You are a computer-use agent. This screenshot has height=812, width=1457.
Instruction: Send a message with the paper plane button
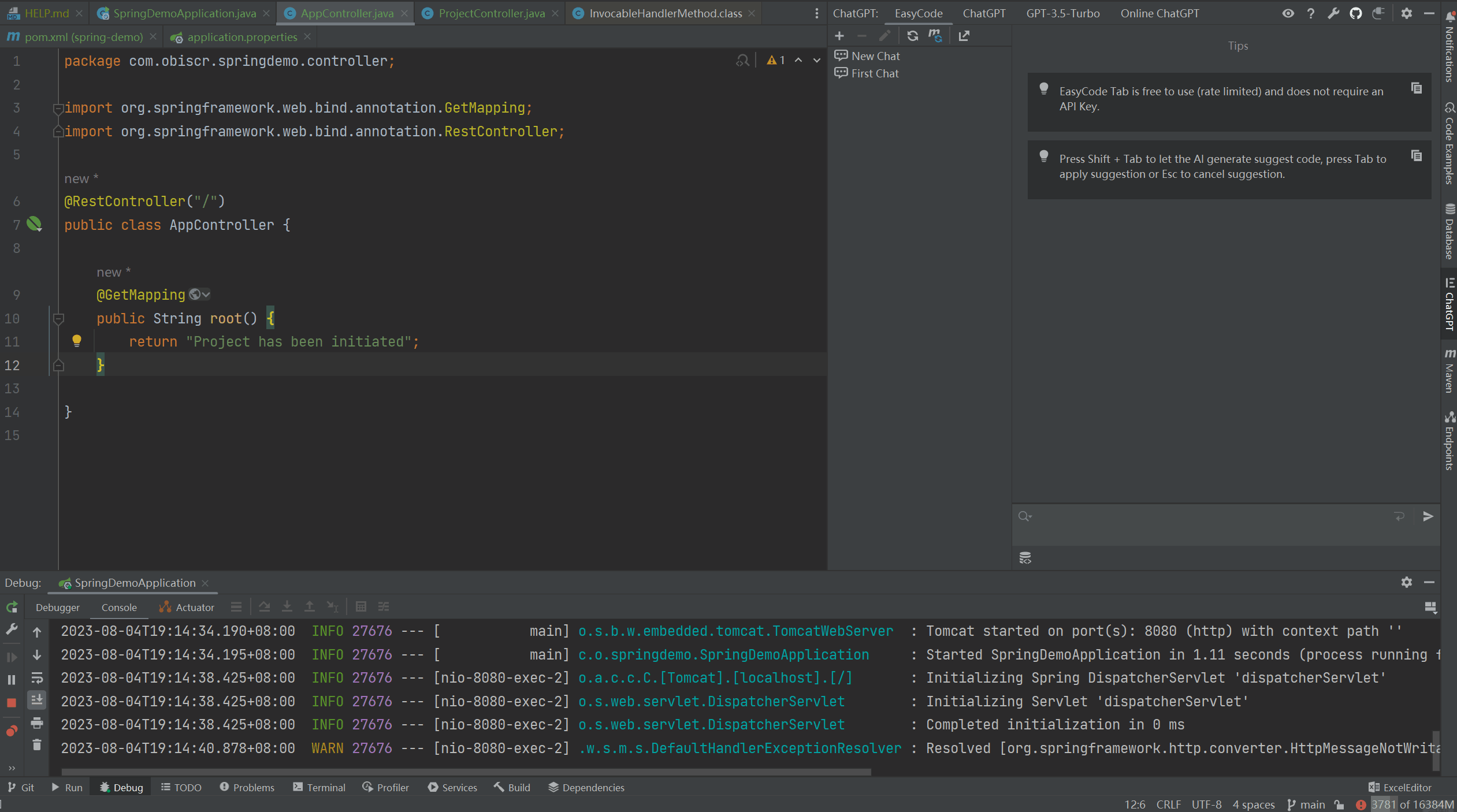tap(1428, 516)
